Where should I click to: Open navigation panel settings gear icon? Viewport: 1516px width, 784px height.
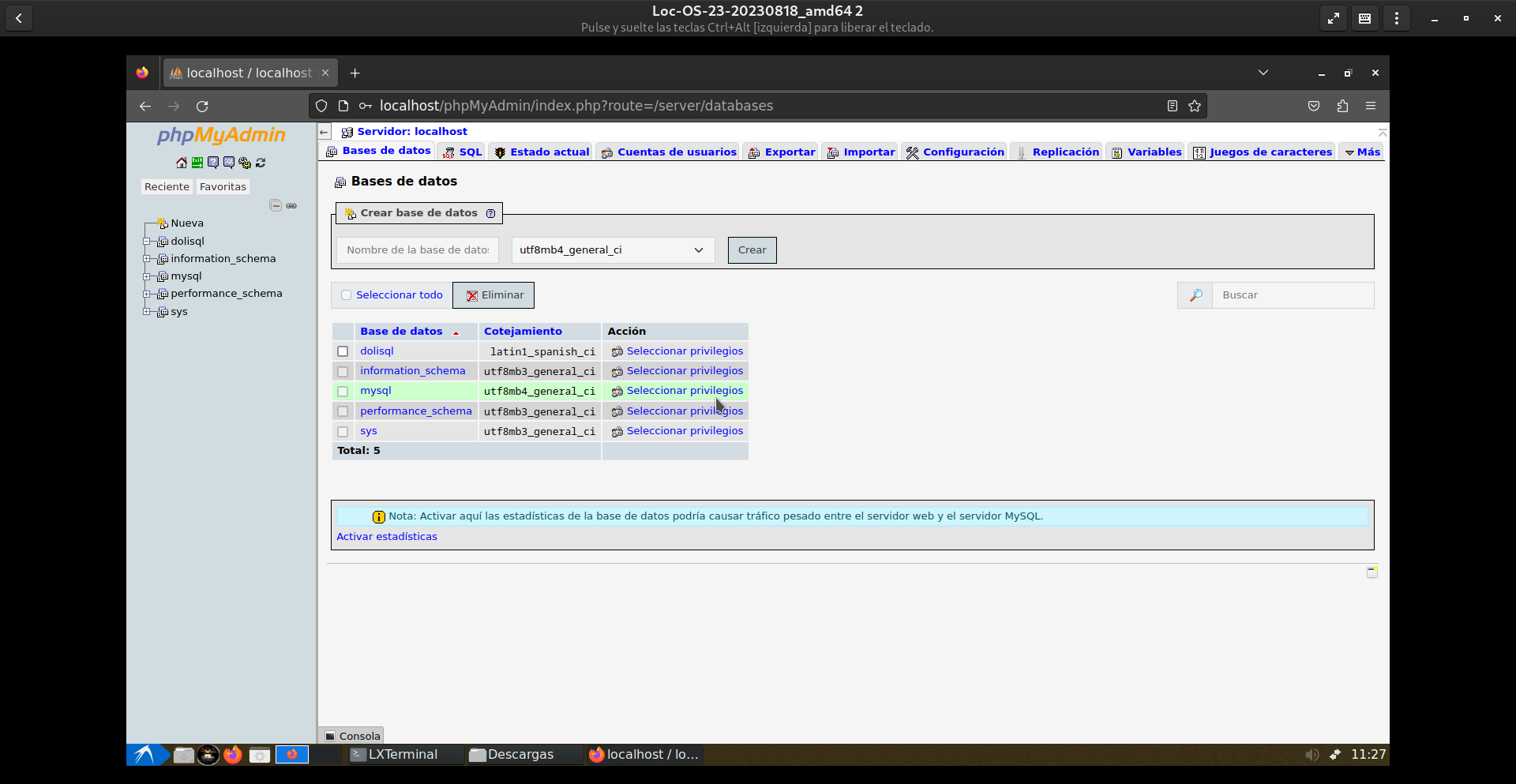(245, 163)
